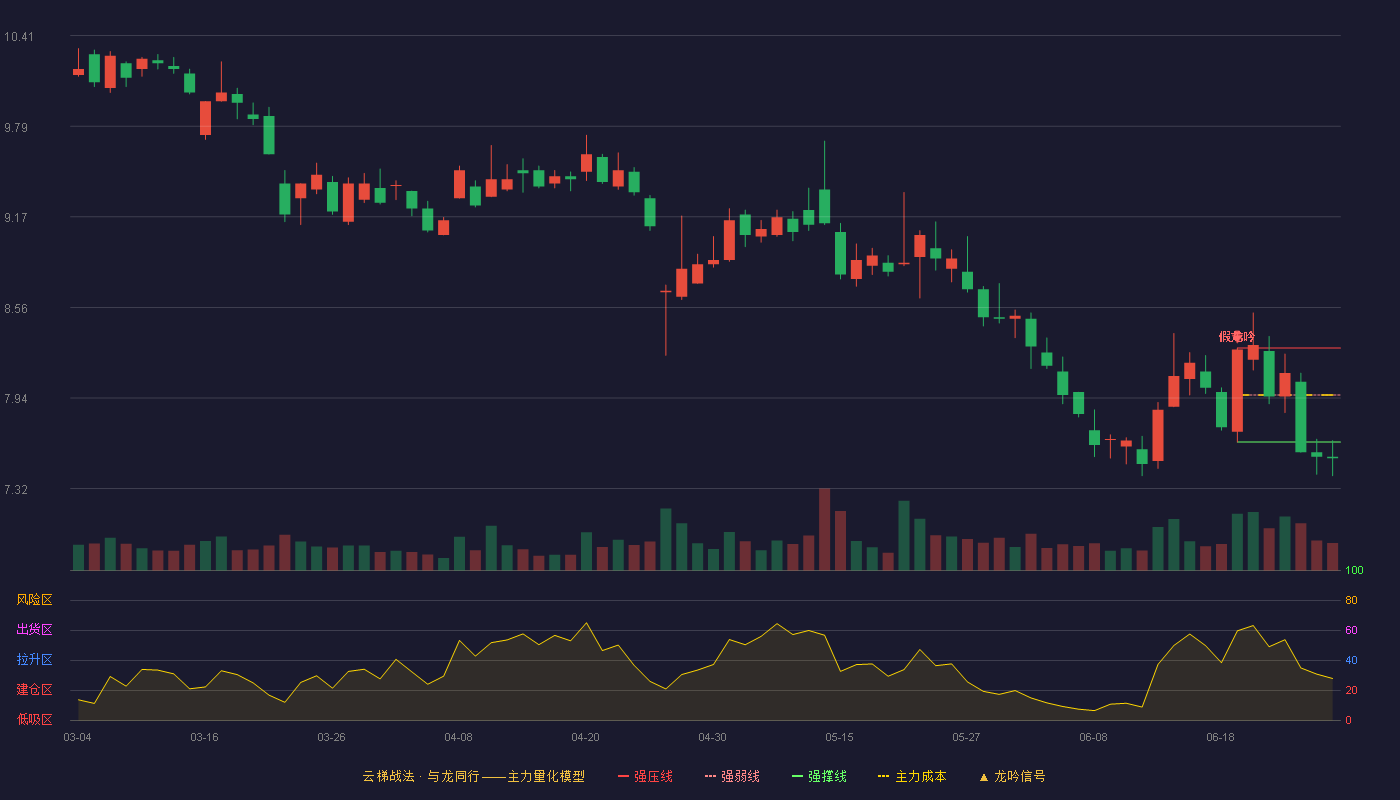Image resolution: width=1400 pixels, height=800 pixels.
Task: Toggle the 龙吟信号 legend entry
Action: point(1012,776)
